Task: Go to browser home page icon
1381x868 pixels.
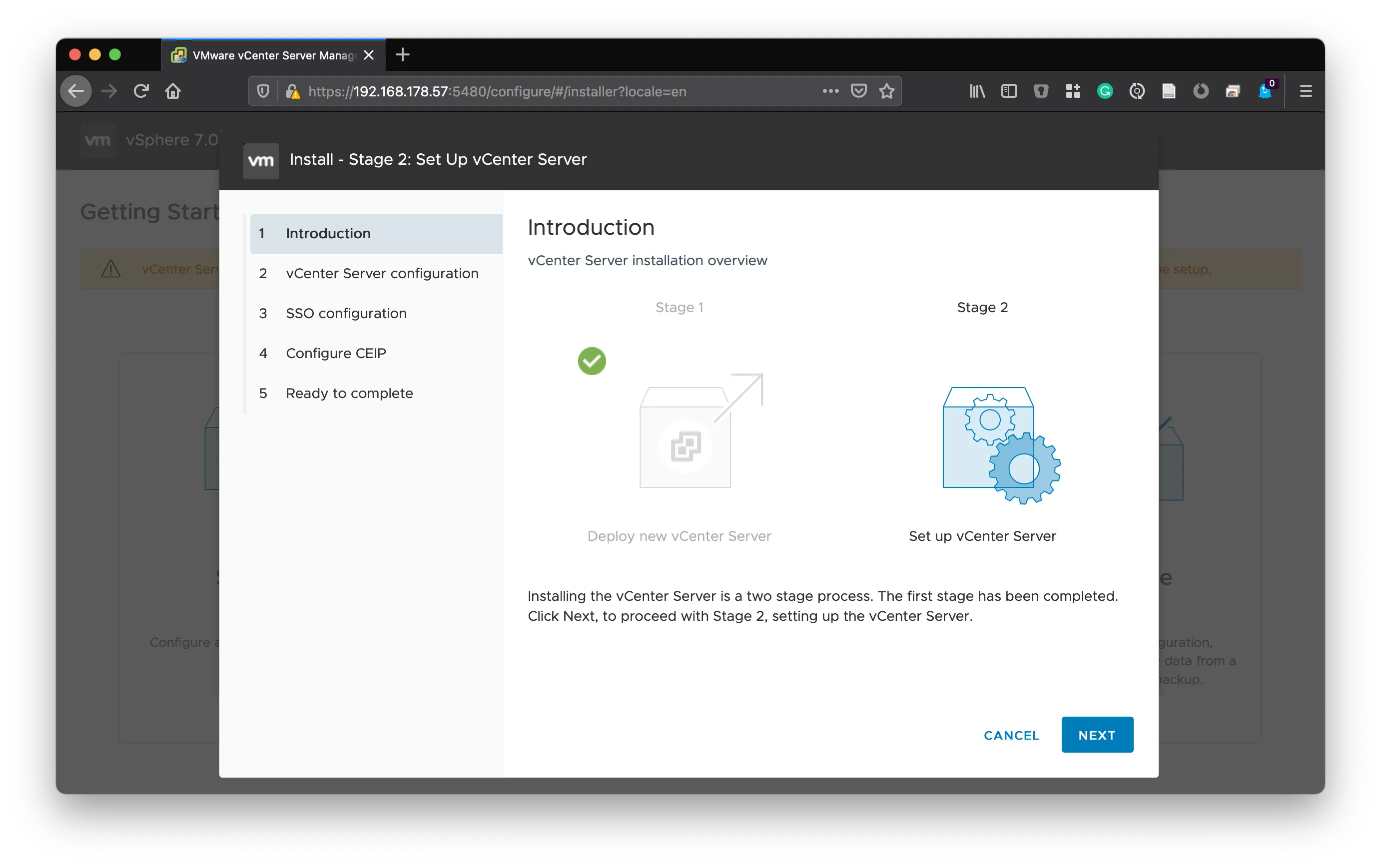Action: pos(173,91)
